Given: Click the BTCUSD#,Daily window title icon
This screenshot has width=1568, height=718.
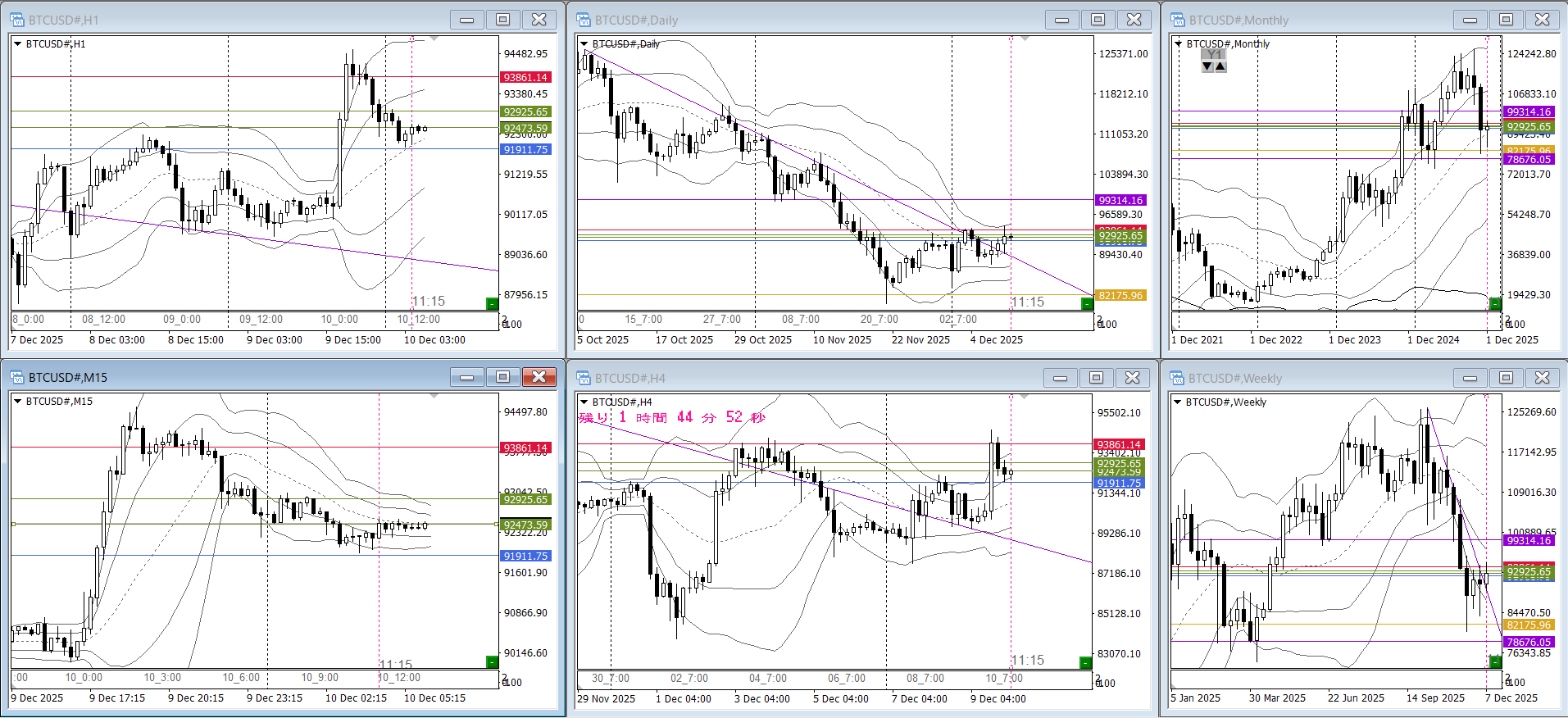Looking at the screenshot, I should [x=584, y=20].
